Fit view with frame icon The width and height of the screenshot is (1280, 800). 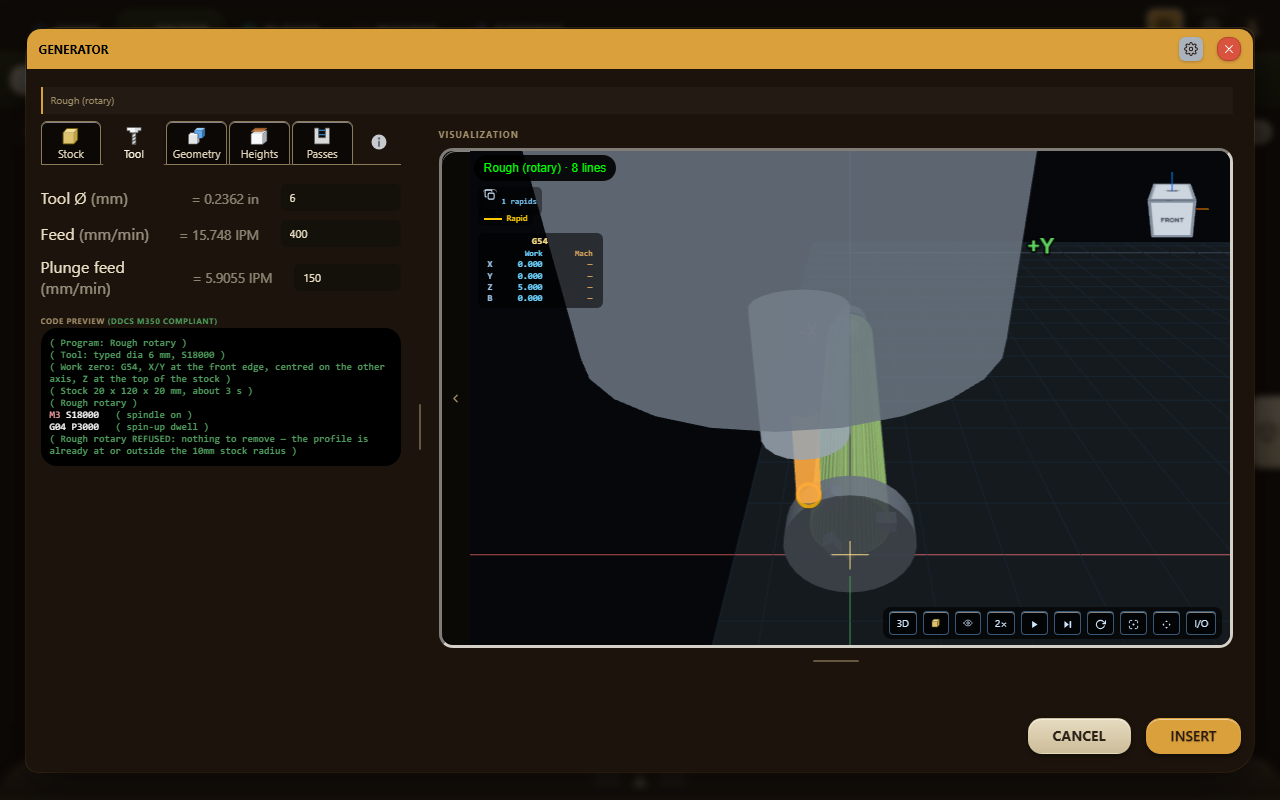point(1133,623)
